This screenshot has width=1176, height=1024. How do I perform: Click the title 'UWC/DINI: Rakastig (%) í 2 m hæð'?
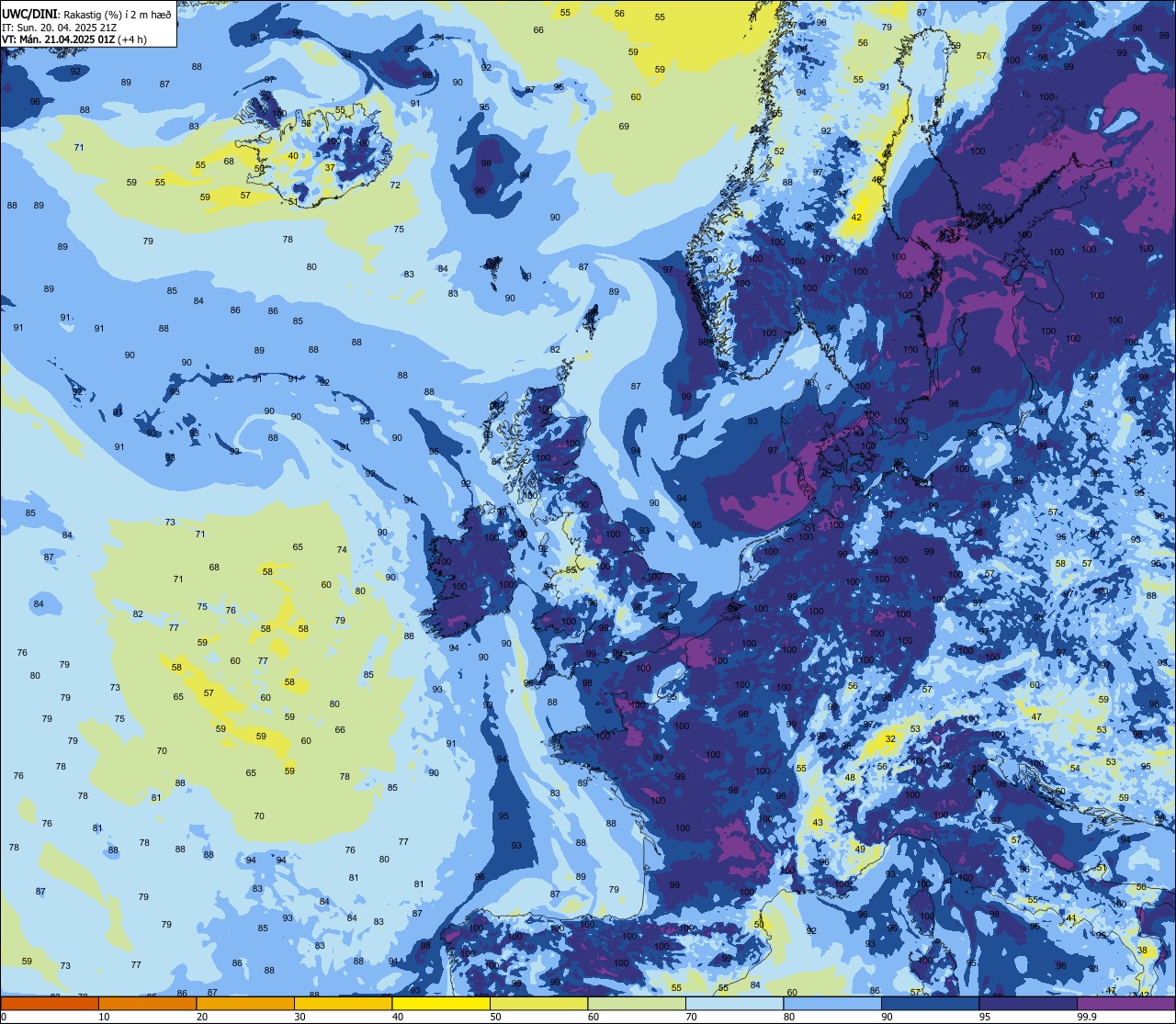click(86, 14)
